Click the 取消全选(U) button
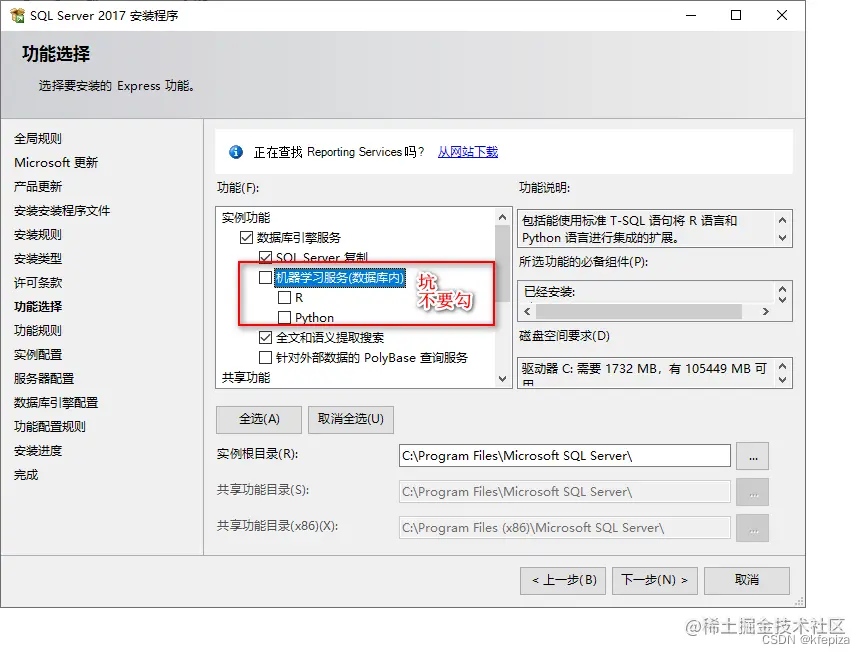 (350, 419)
